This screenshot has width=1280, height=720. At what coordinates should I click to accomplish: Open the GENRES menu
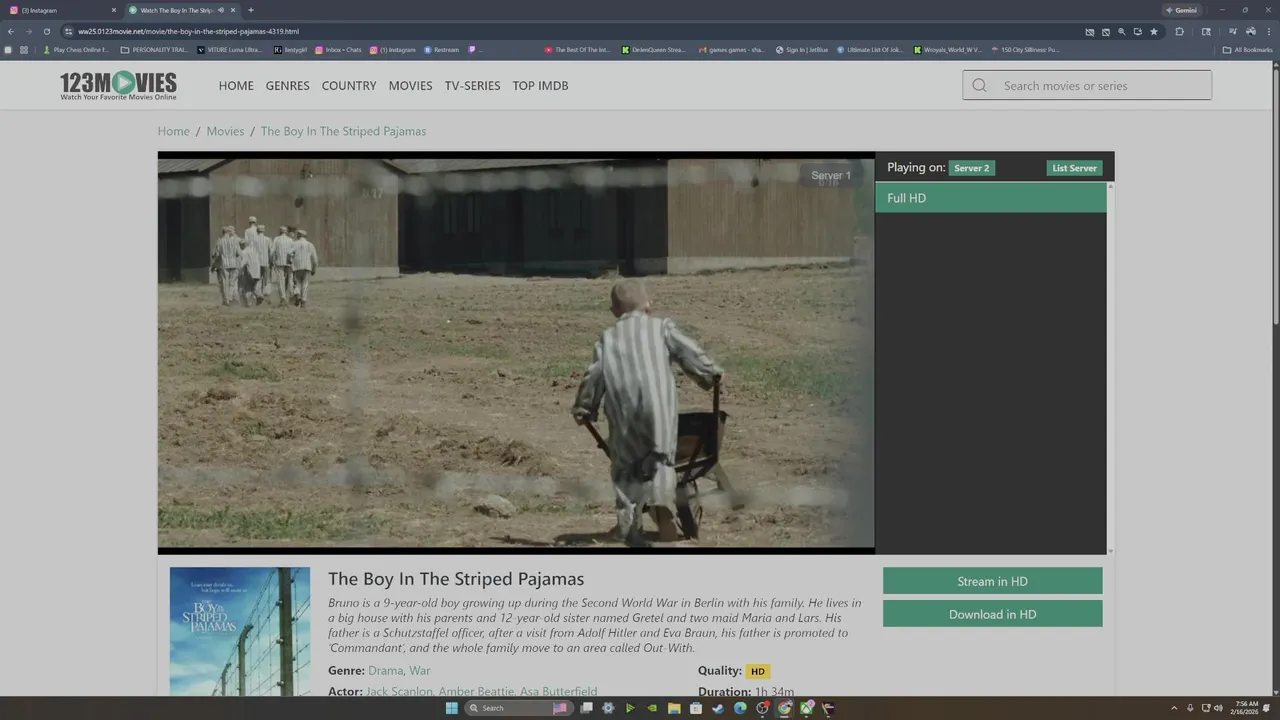(x=287, y=85)
